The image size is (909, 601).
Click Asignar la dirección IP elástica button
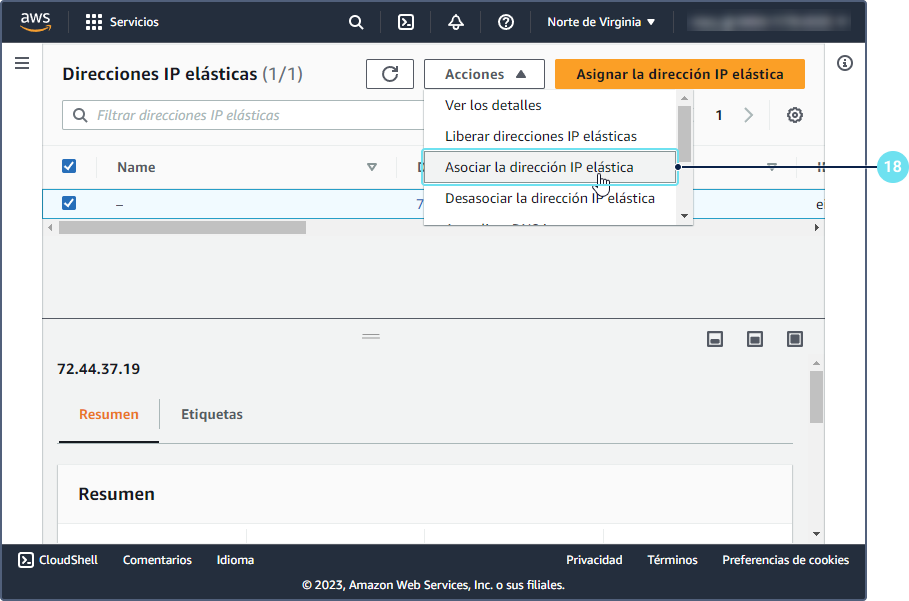point(679,74)
